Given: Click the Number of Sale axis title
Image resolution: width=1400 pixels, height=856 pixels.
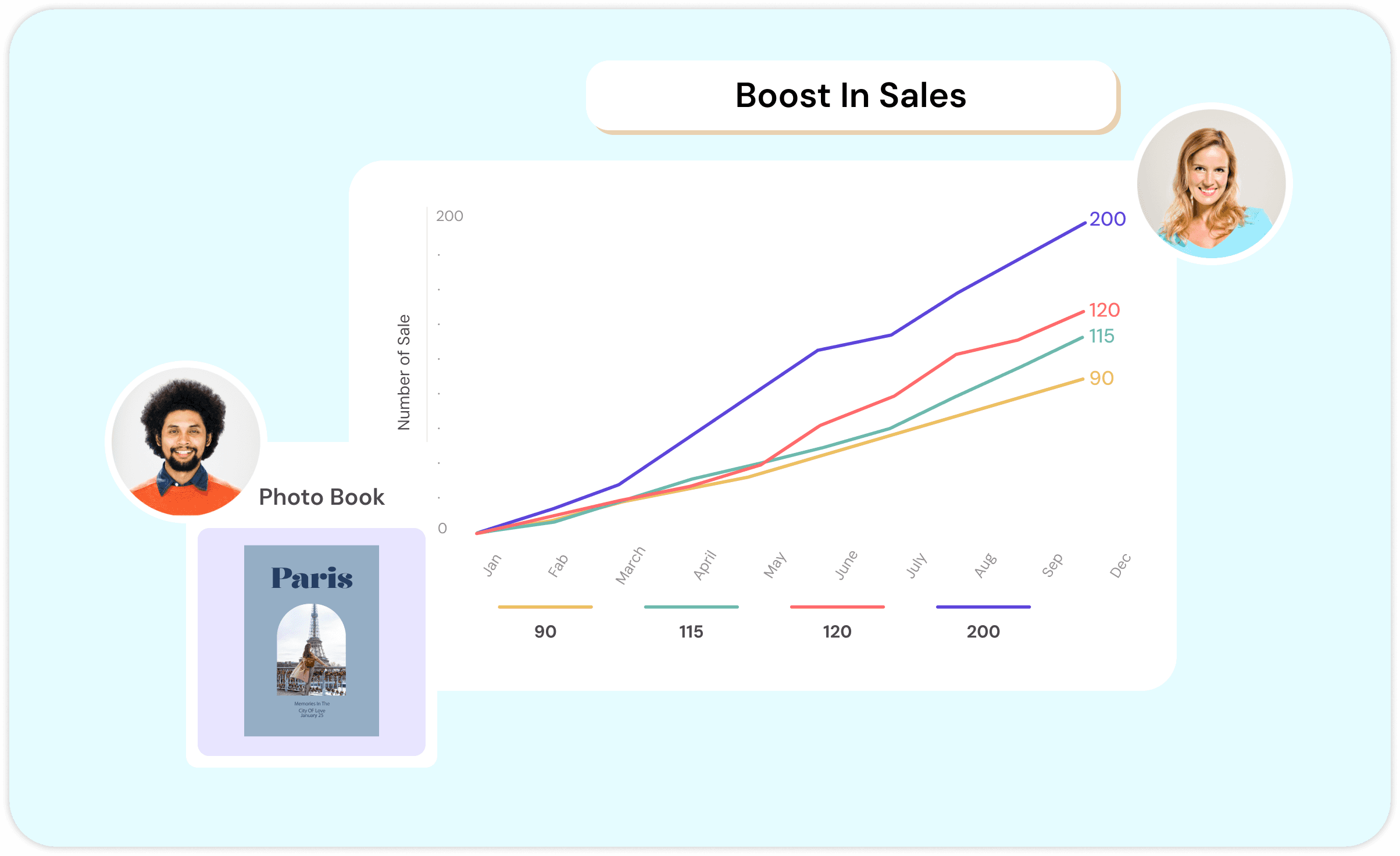Looking at the screenshot, I should pos(404,372).
